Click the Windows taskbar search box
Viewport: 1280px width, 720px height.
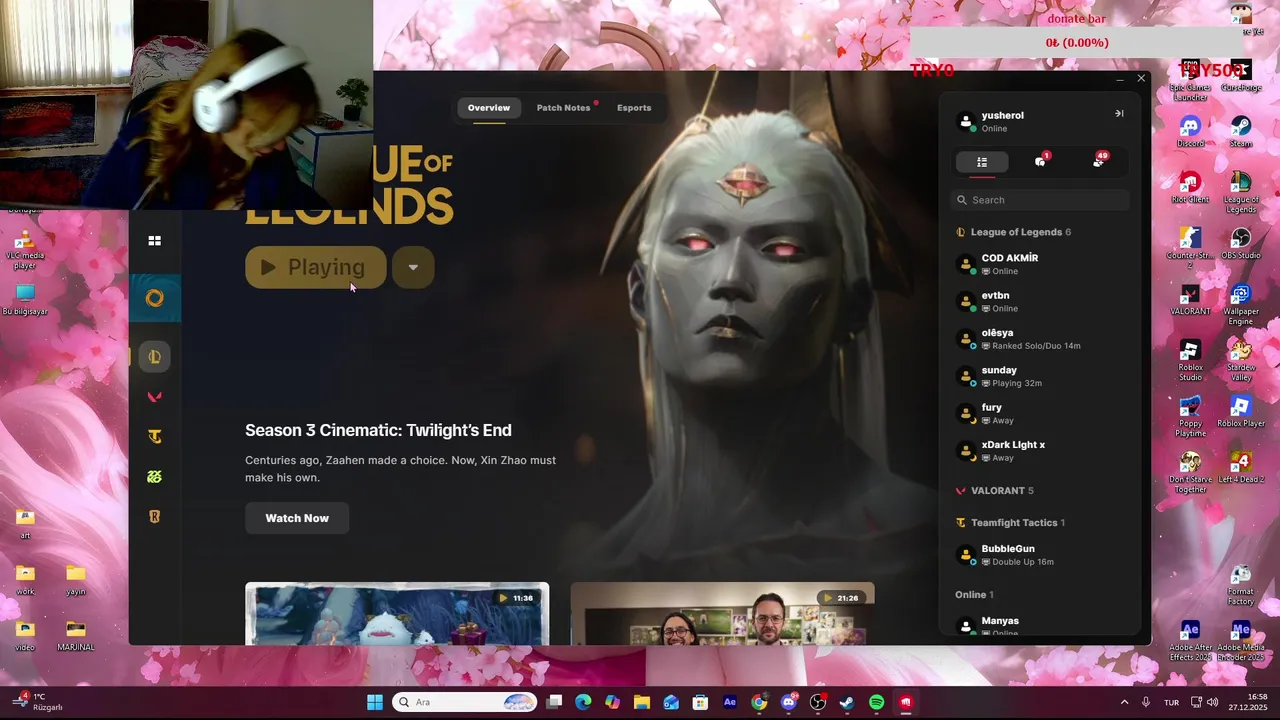(465, 702)
